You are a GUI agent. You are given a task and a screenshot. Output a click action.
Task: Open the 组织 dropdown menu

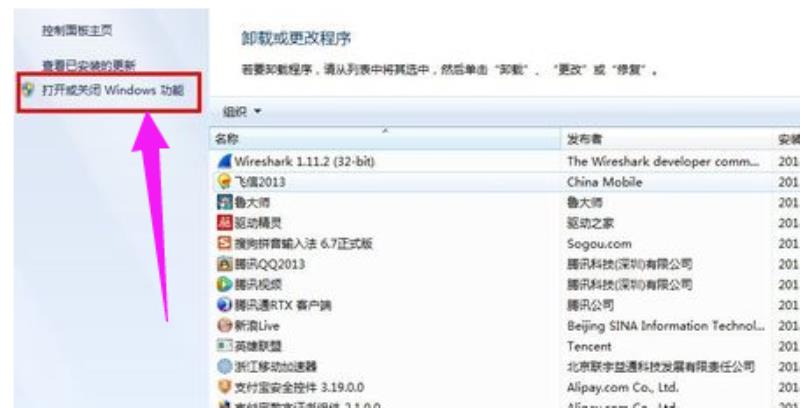coord(242,112)
